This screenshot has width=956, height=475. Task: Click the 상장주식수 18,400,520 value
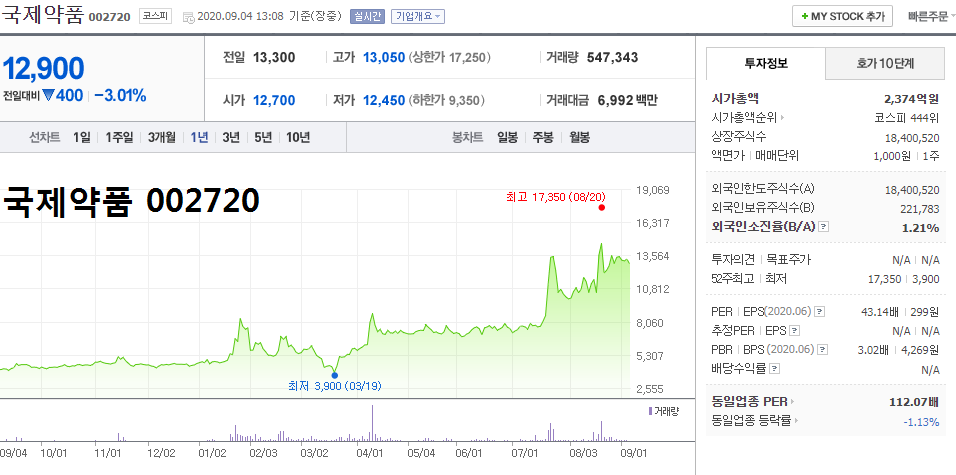(912, 138)
